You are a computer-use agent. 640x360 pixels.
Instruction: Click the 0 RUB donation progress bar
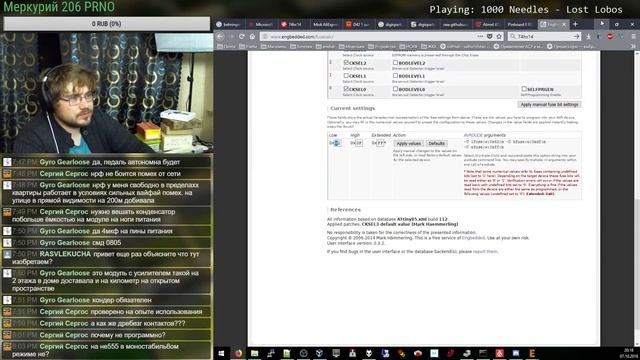point(107,24)
